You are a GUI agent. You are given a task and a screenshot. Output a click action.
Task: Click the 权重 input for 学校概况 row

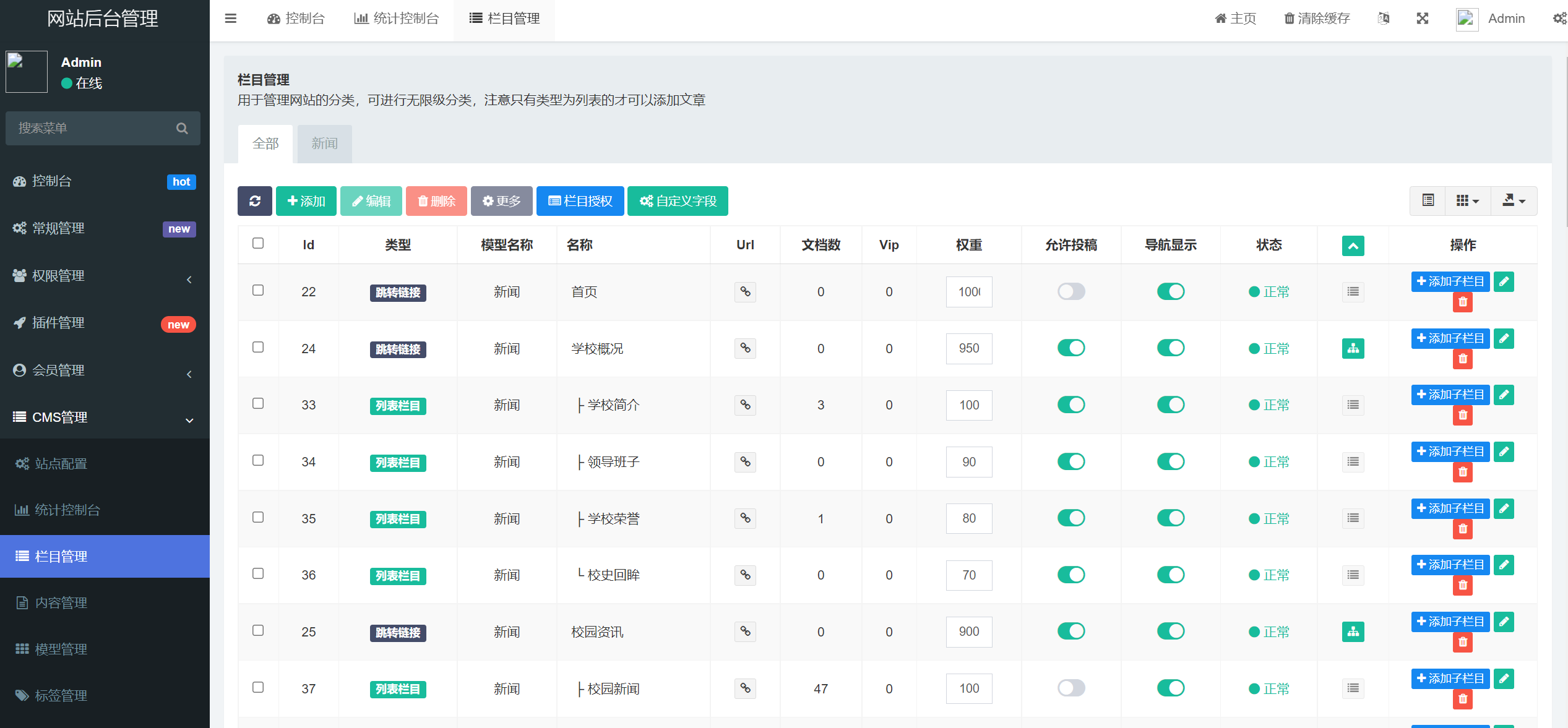[969, 348]
